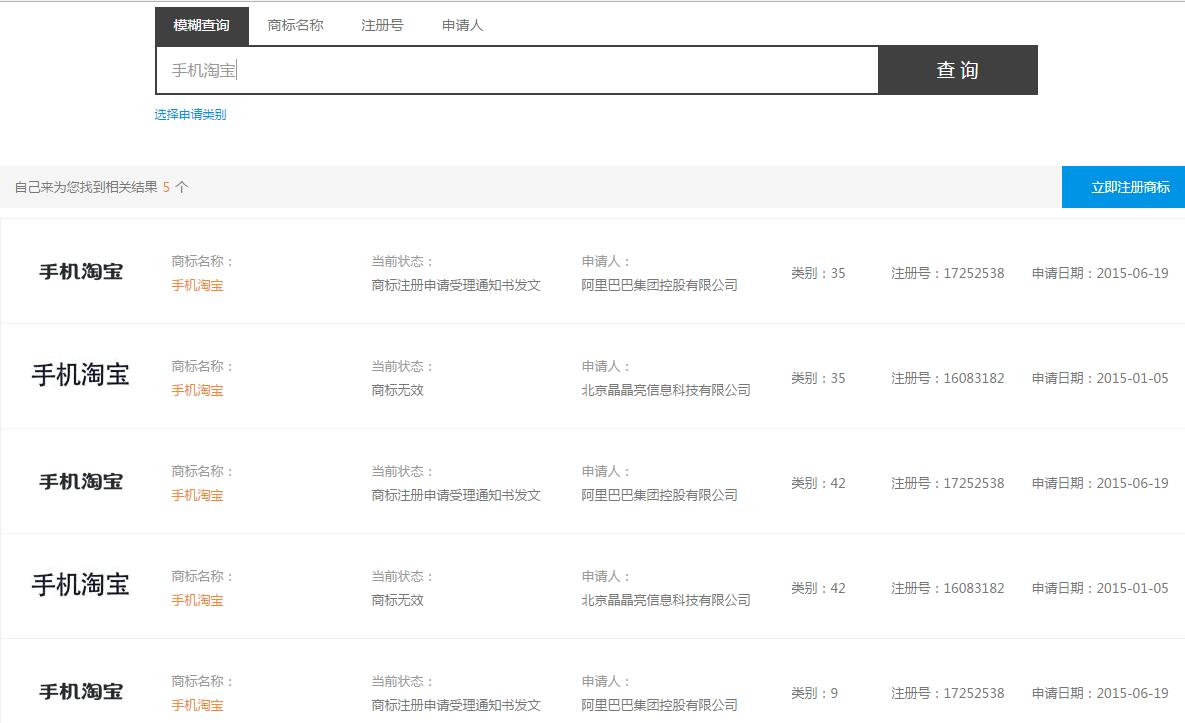Select applicant 北京晶晶亮信息科技有限公司 in class 35 row
The height and width of the screenshot is (723, 1185).
point(666,391)
